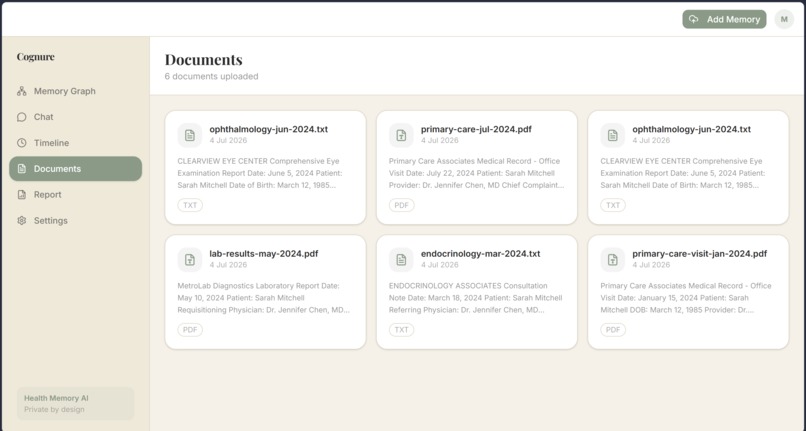
Task: Click the ENDOCRINOLOGY ASSOCIATES preview text
Action: click(475, 298)
